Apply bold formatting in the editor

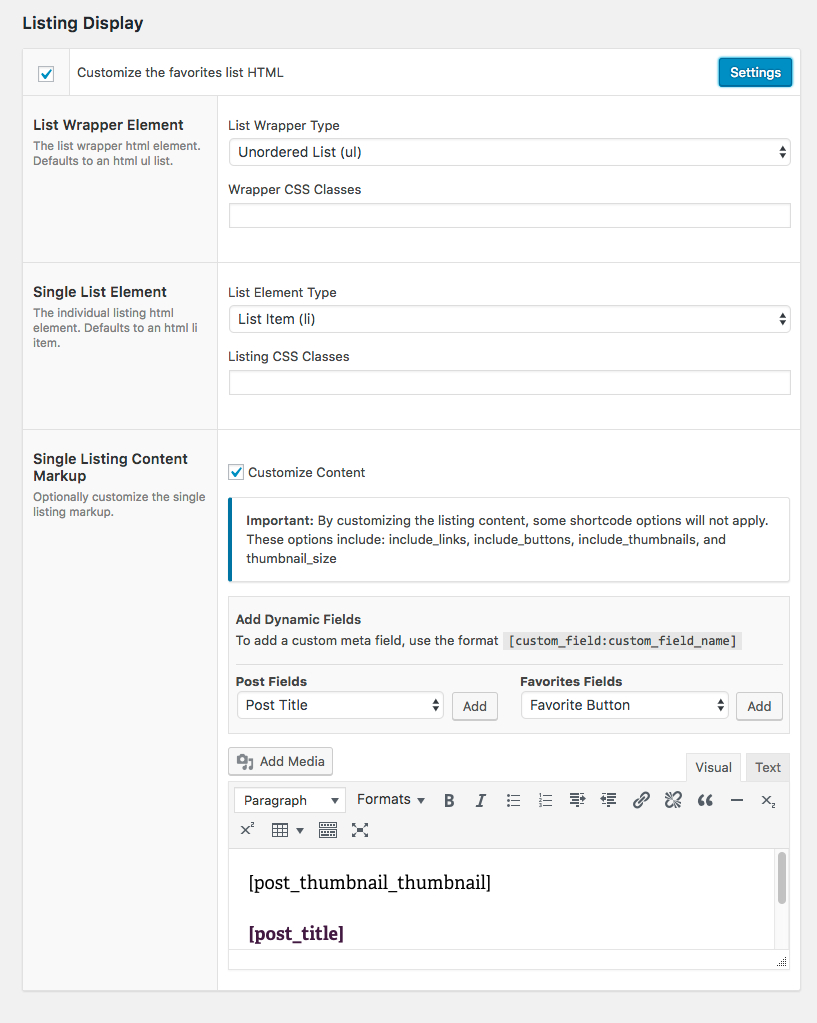pyautogui.click(x=449, y=800)
